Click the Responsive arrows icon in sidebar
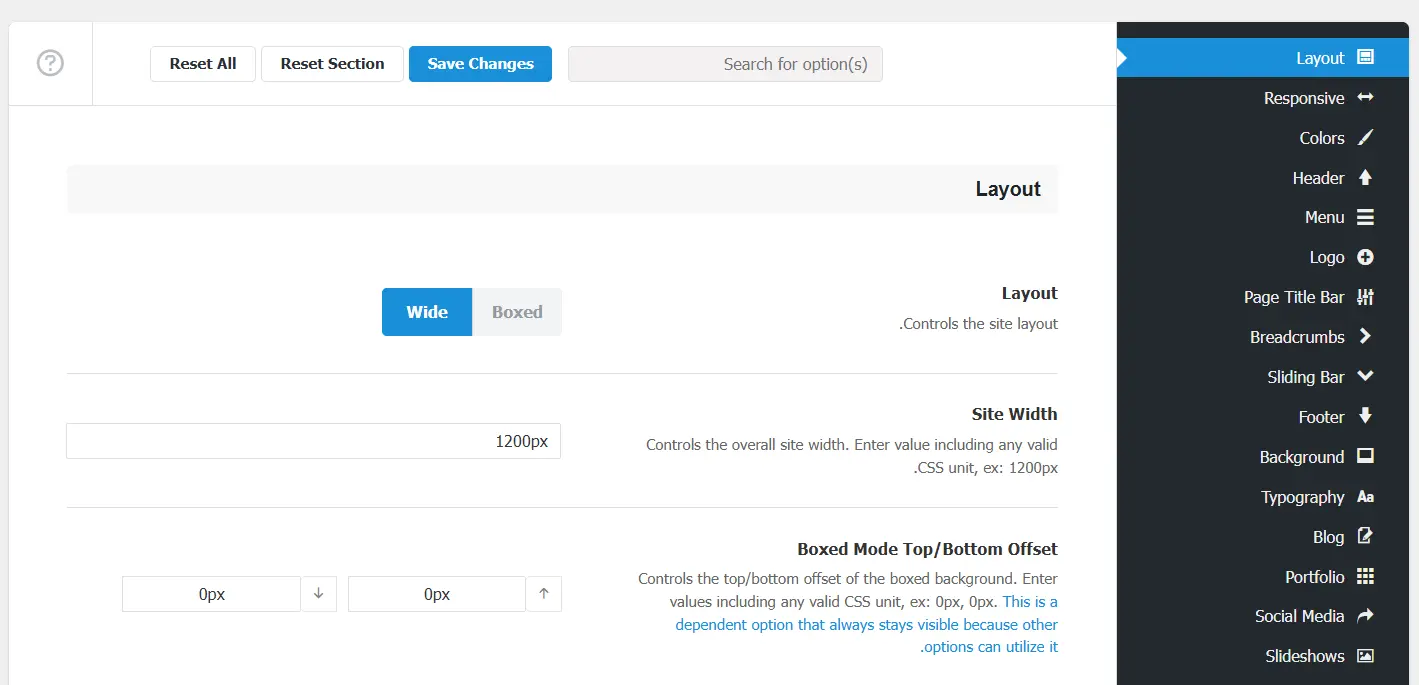The width and height of the screenshot is (1419, 685). coord(1365,98)
